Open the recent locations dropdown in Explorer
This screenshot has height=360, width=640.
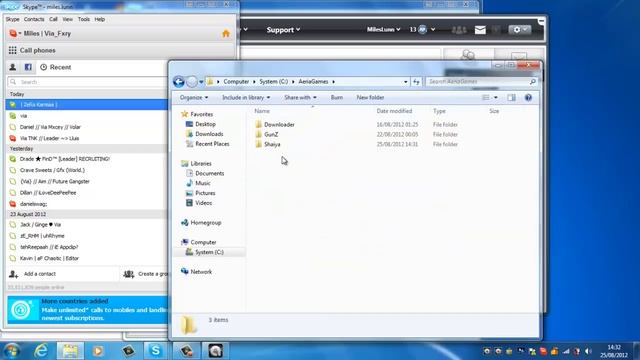point(201,82)
